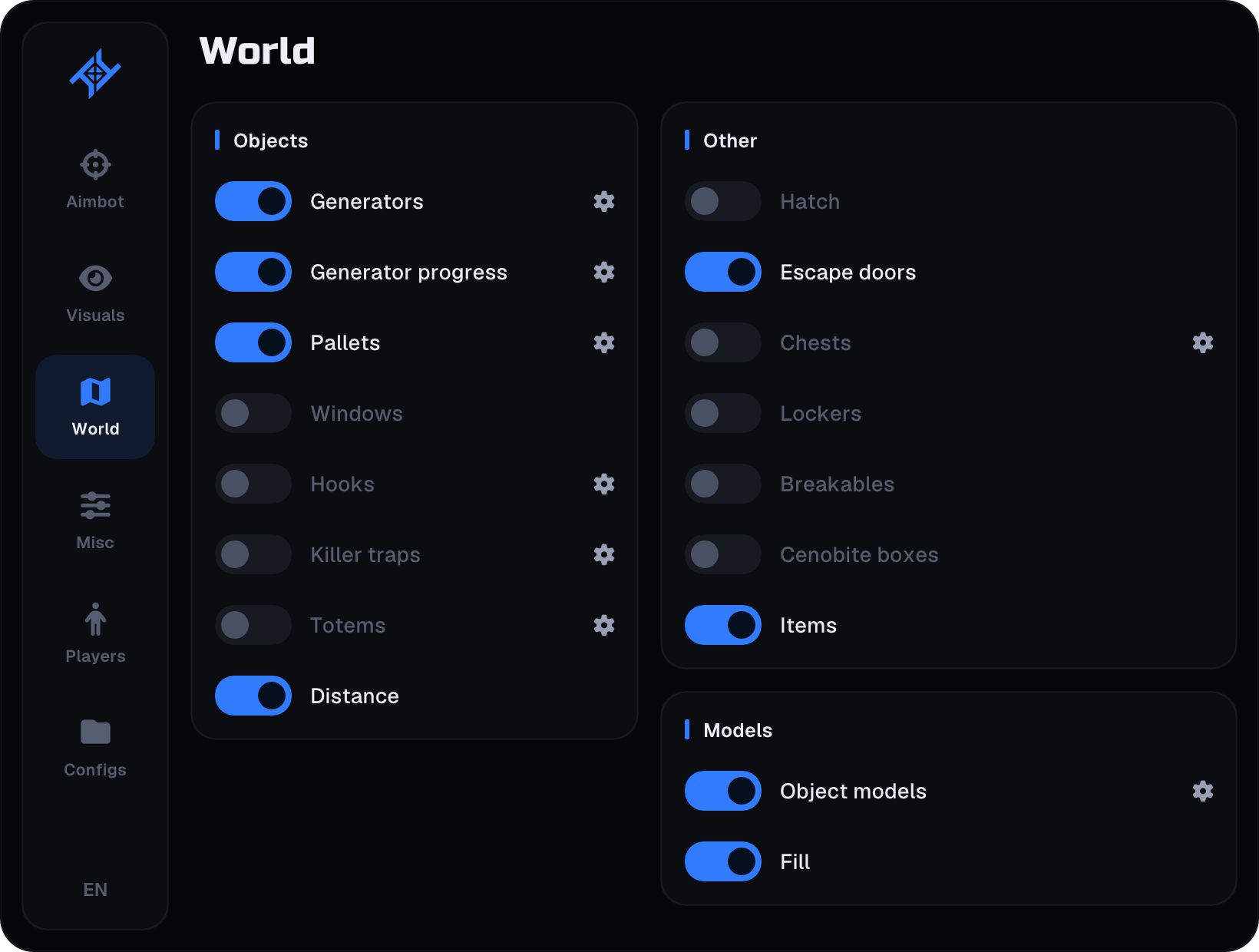Open Chests gear settings

pos(1203,342)
